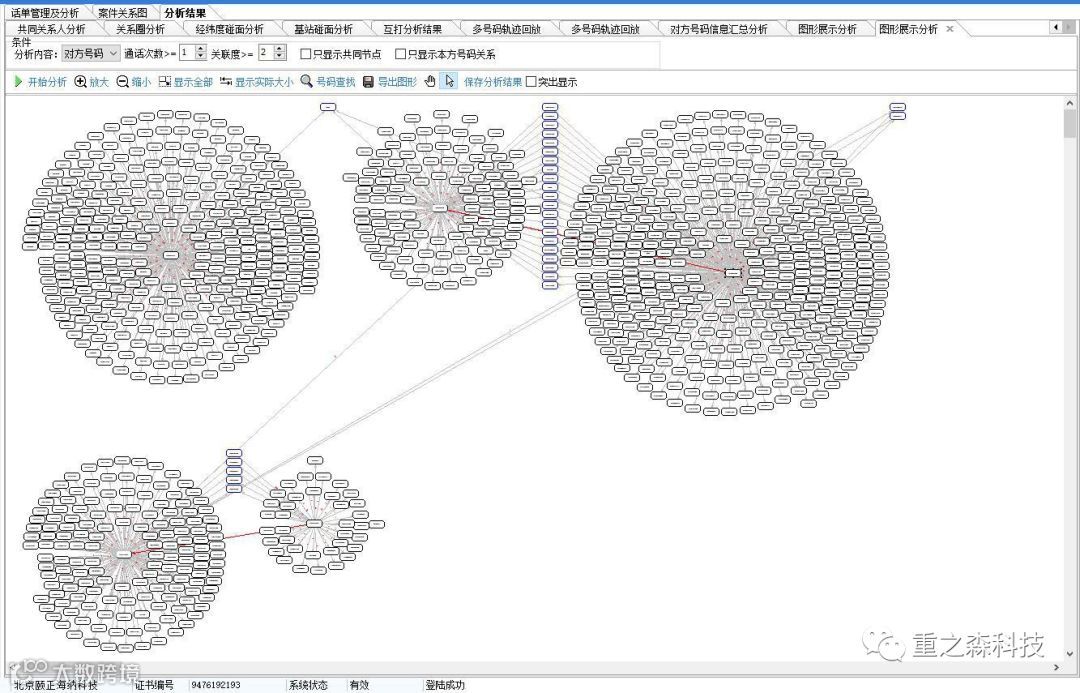Screen dimensions: 1080x693
Task: Click the vertical scrollbar down arrow
Action: pos(1070,654)
